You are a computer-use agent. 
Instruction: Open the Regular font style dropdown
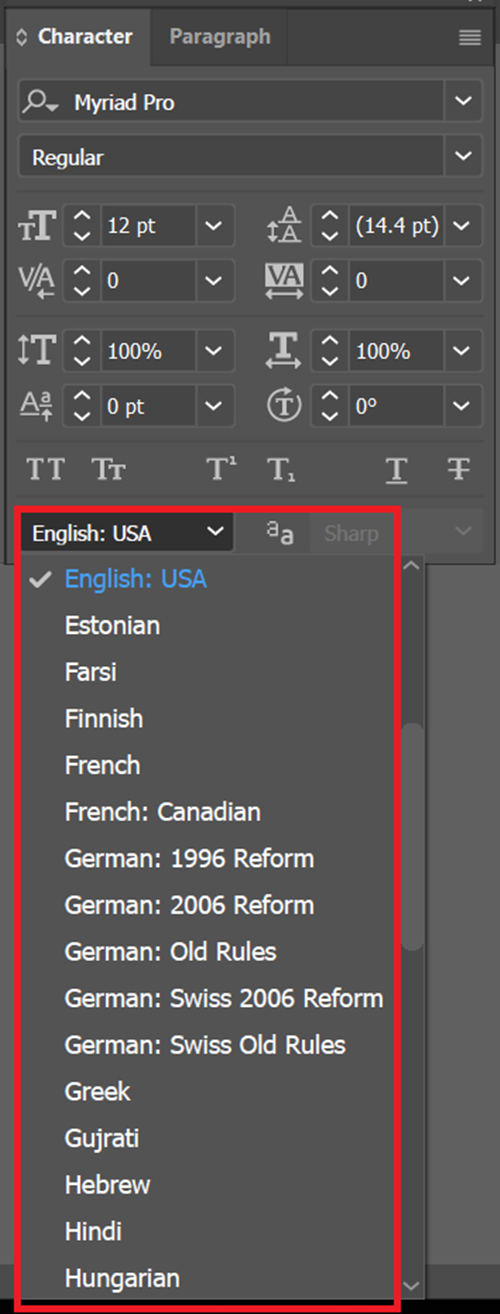tap(462, 157)
